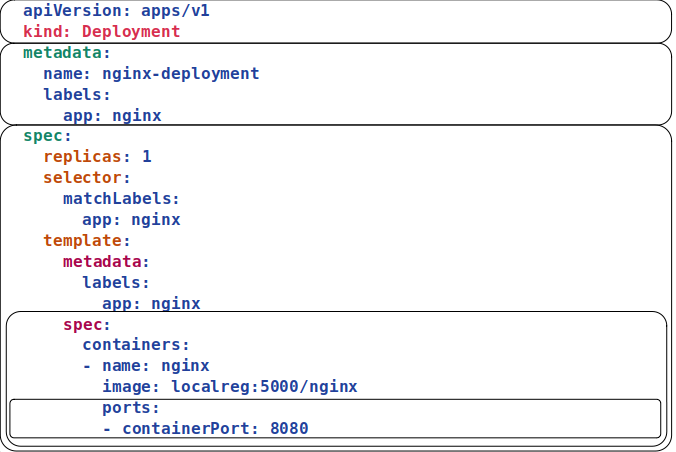Select the containerPort: 8080 line

pos(205,429)
